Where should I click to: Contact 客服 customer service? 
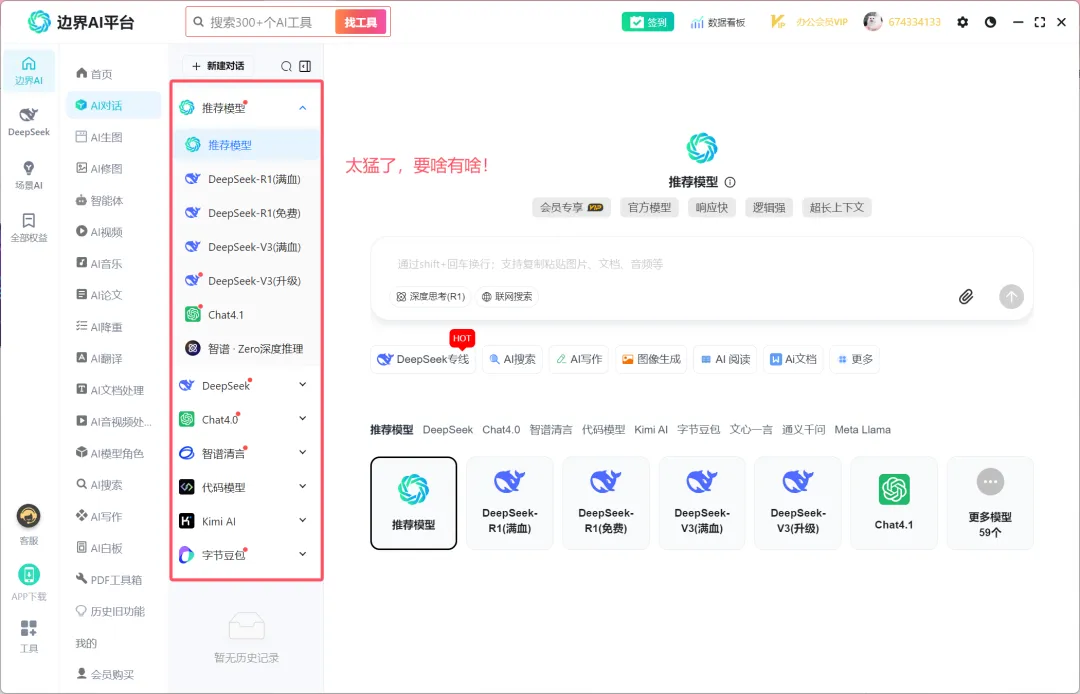pyautogui.click(x=29, y=525)
